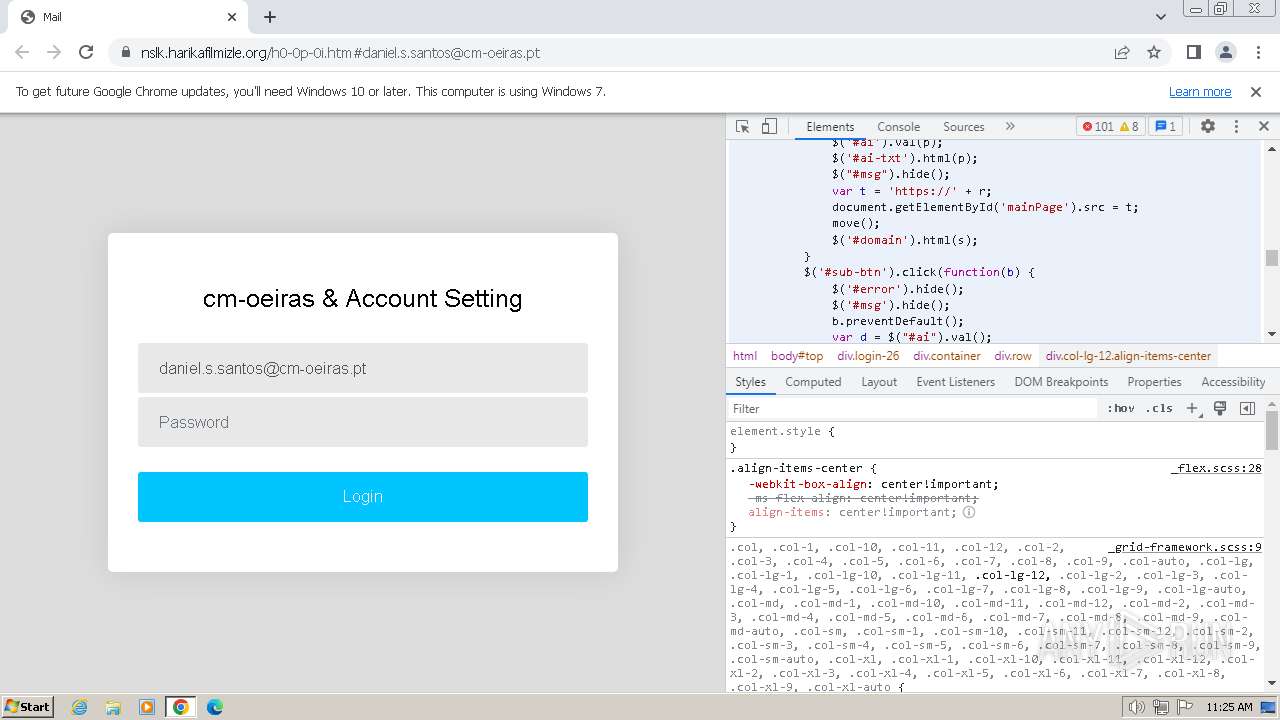Open the Chrome profile avatar
The width and height of the screenshot is (1280, 720).
point(1226,52)
